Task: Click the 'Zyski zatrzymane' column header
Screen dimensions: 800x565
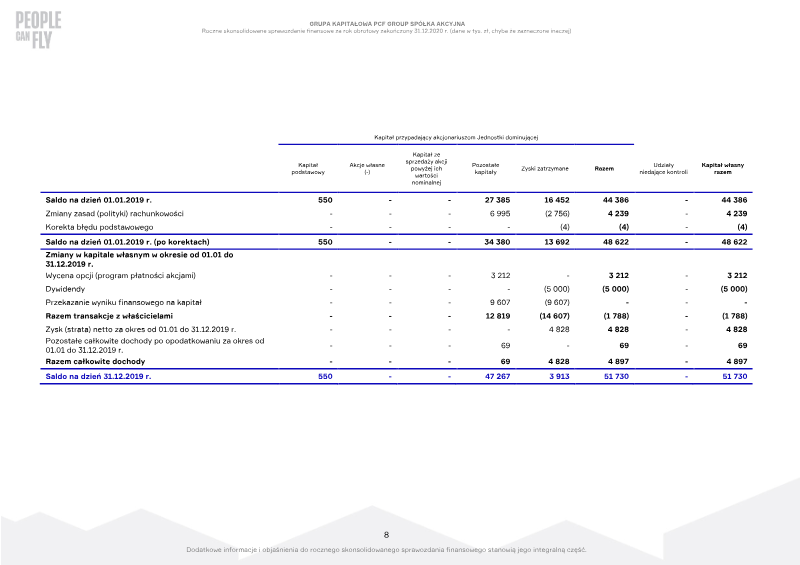Action: pyautogui.click(x=545, y=169)
